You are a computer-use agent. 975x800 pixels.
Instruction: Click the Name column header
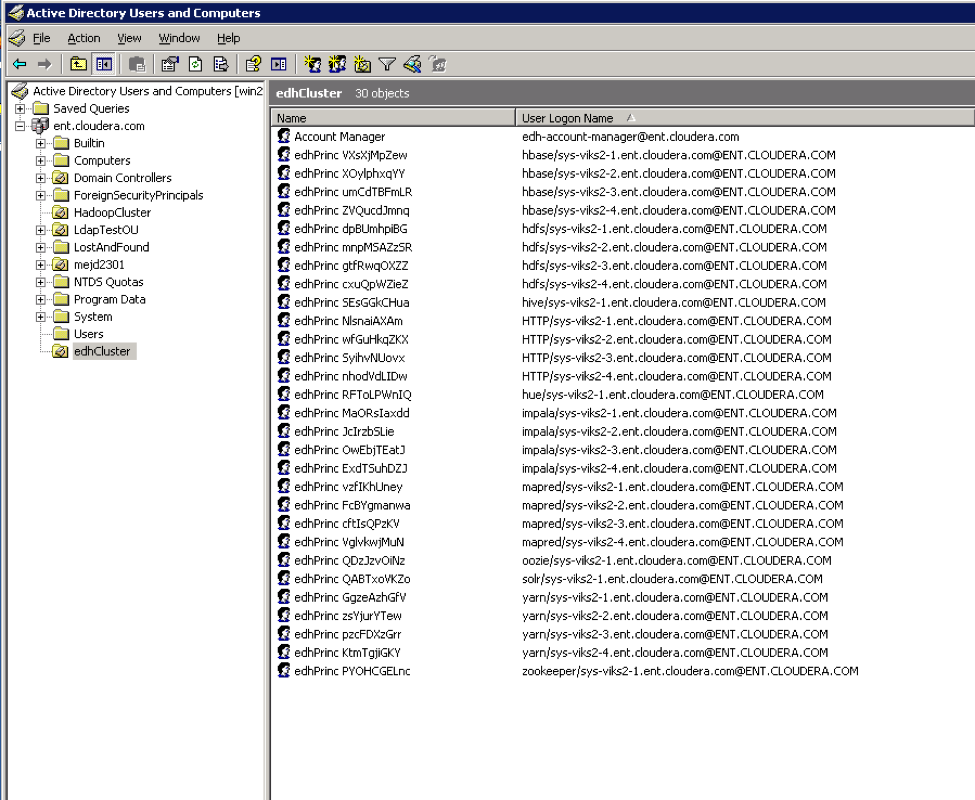pos(392,118)
